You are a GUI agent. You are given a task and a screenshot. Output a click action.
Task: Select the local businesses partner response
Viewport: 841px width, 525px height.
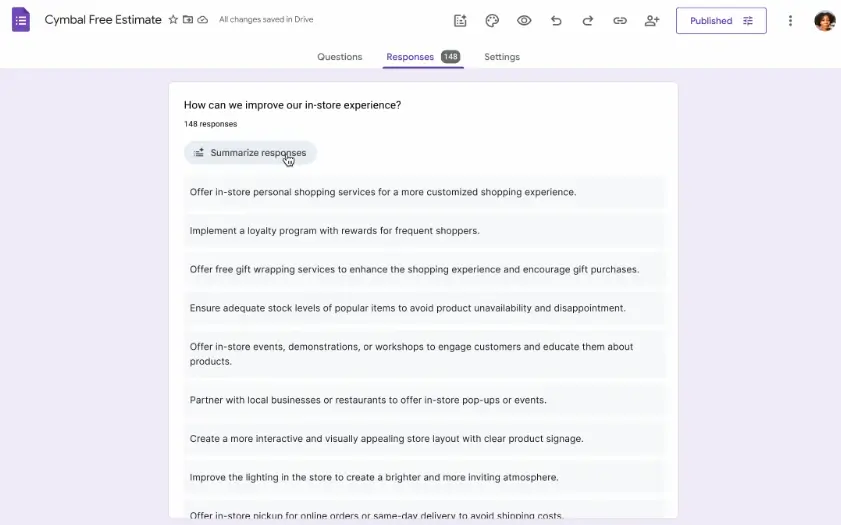coord(425,400)
